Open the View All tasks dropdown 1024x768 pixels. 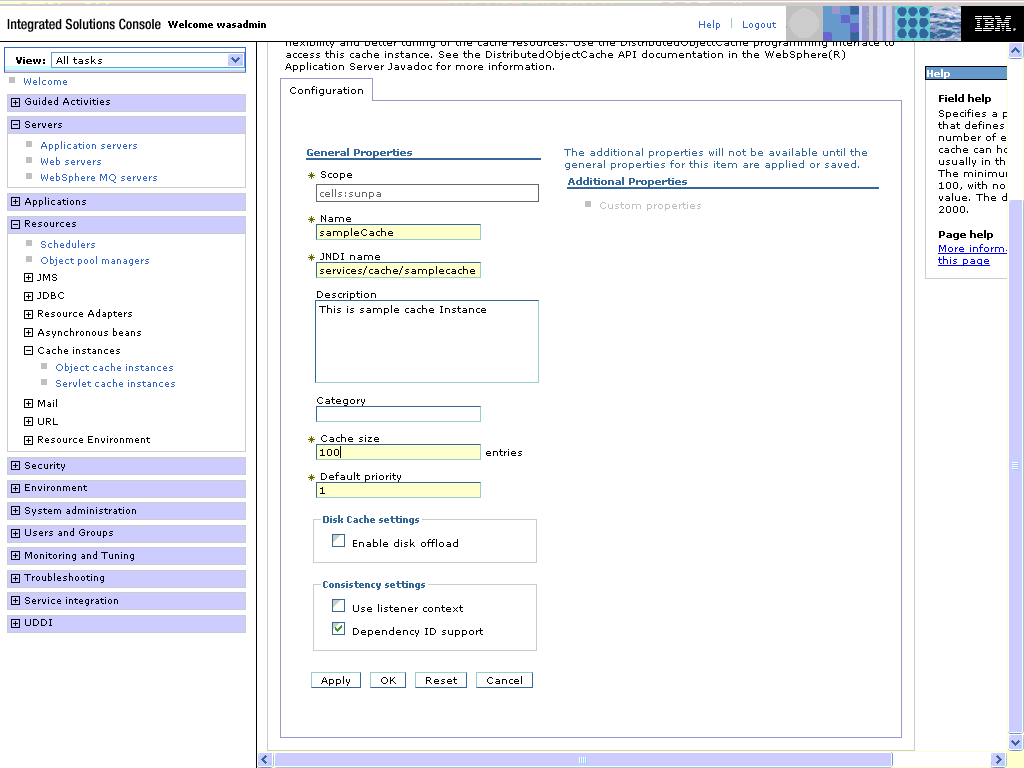[148, 60]
